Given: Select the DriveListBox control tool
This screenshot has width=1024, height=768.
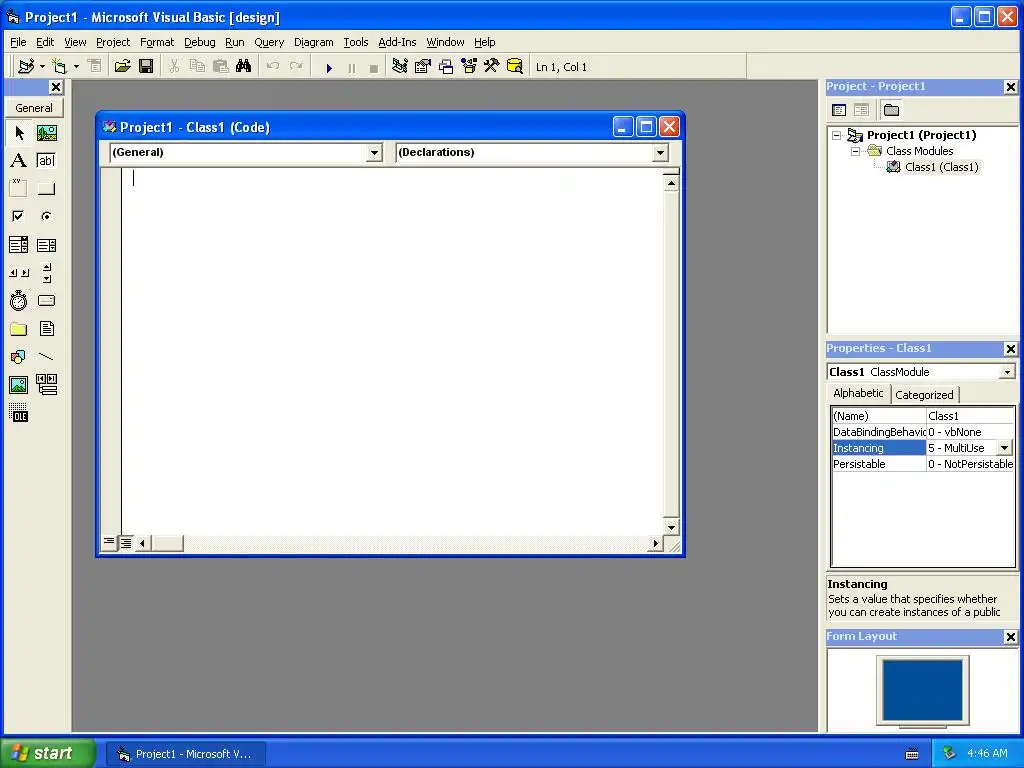Looking at the screenshot, I should [x=46, y=301].
